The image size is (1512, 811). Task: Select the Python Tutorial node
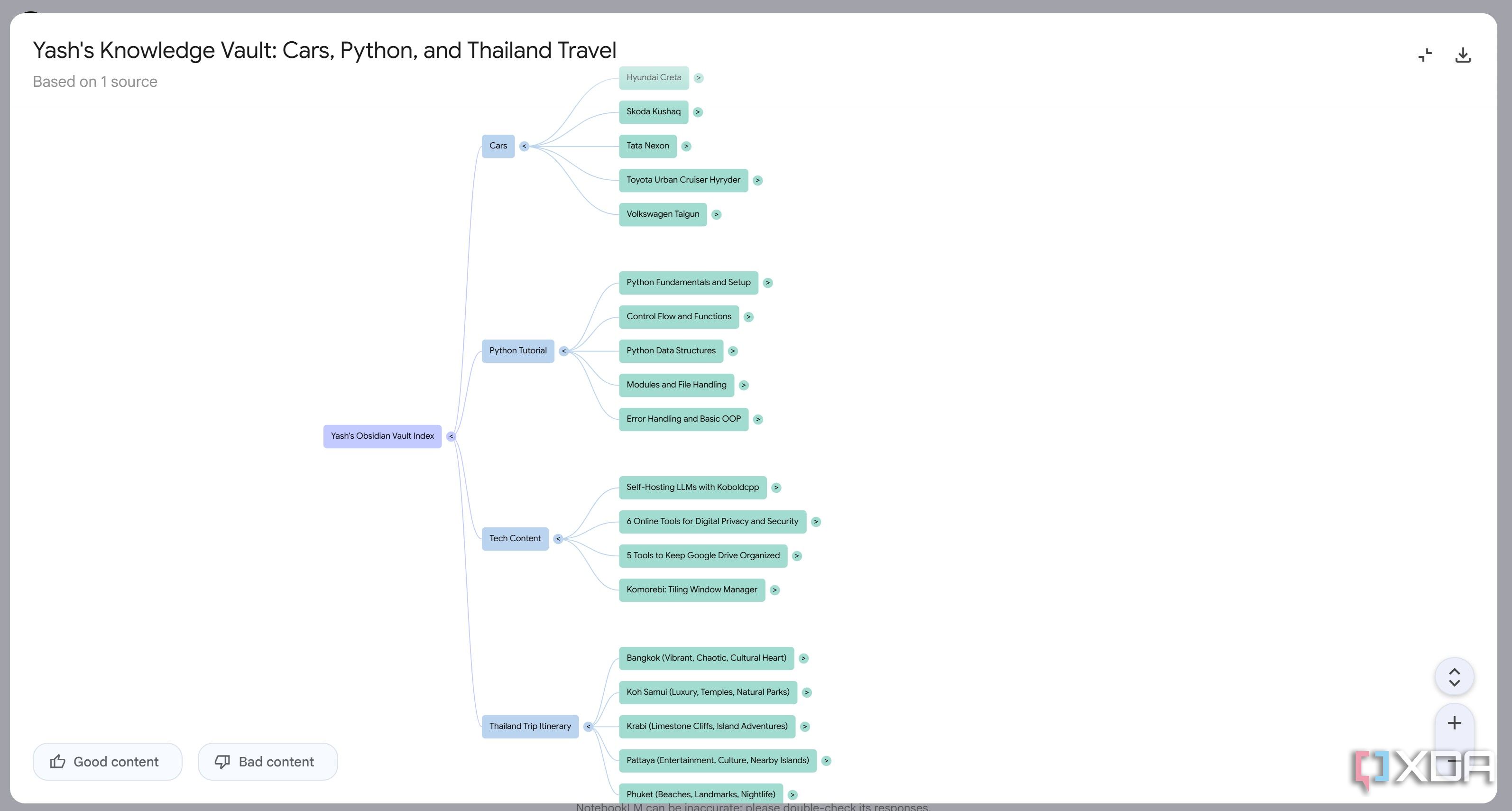[x=518, y=351]
